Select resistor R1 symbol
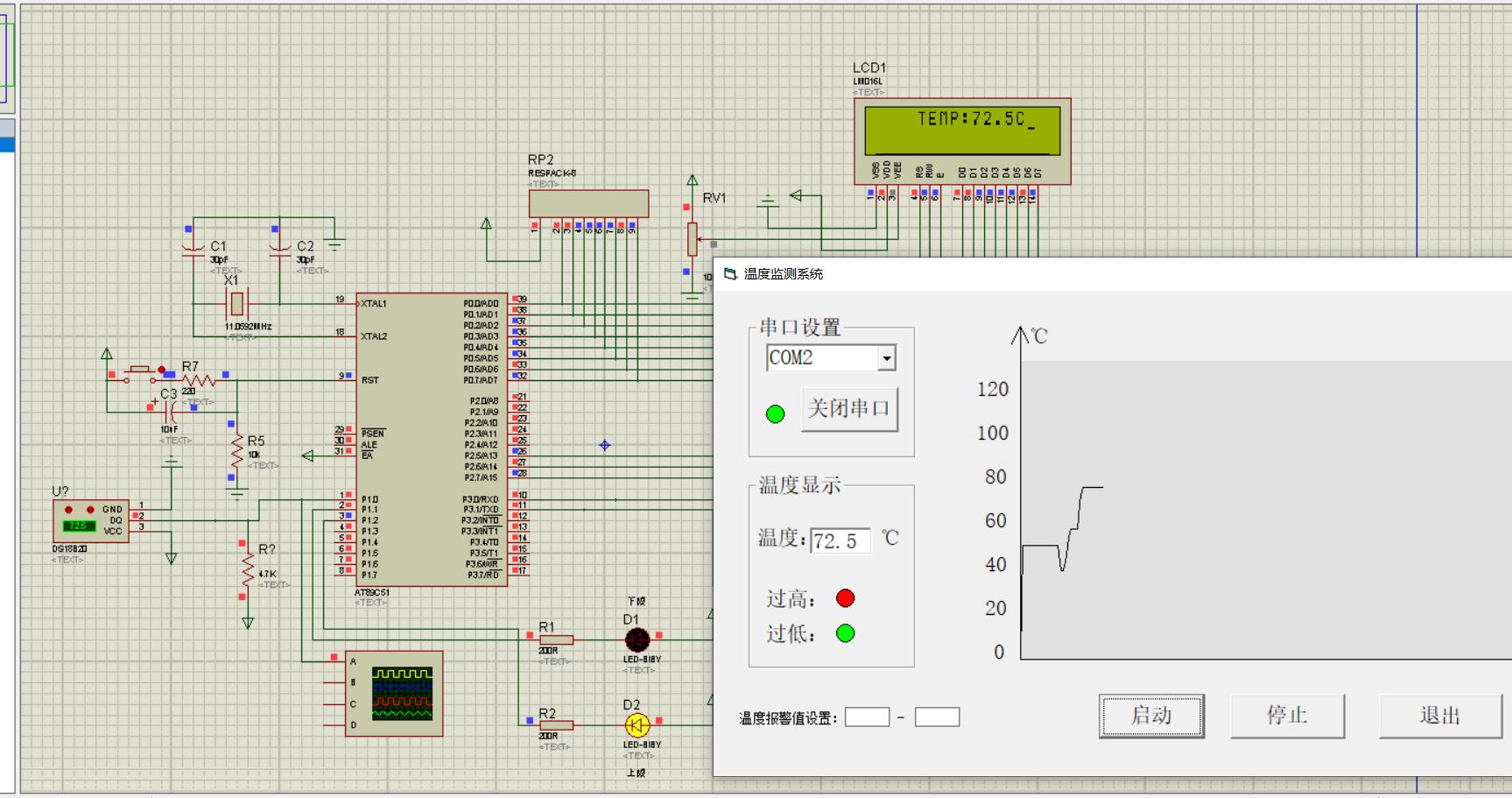The height and width of the screenshot is (798, 1512). pyautogui.click(x=555, y=639)
